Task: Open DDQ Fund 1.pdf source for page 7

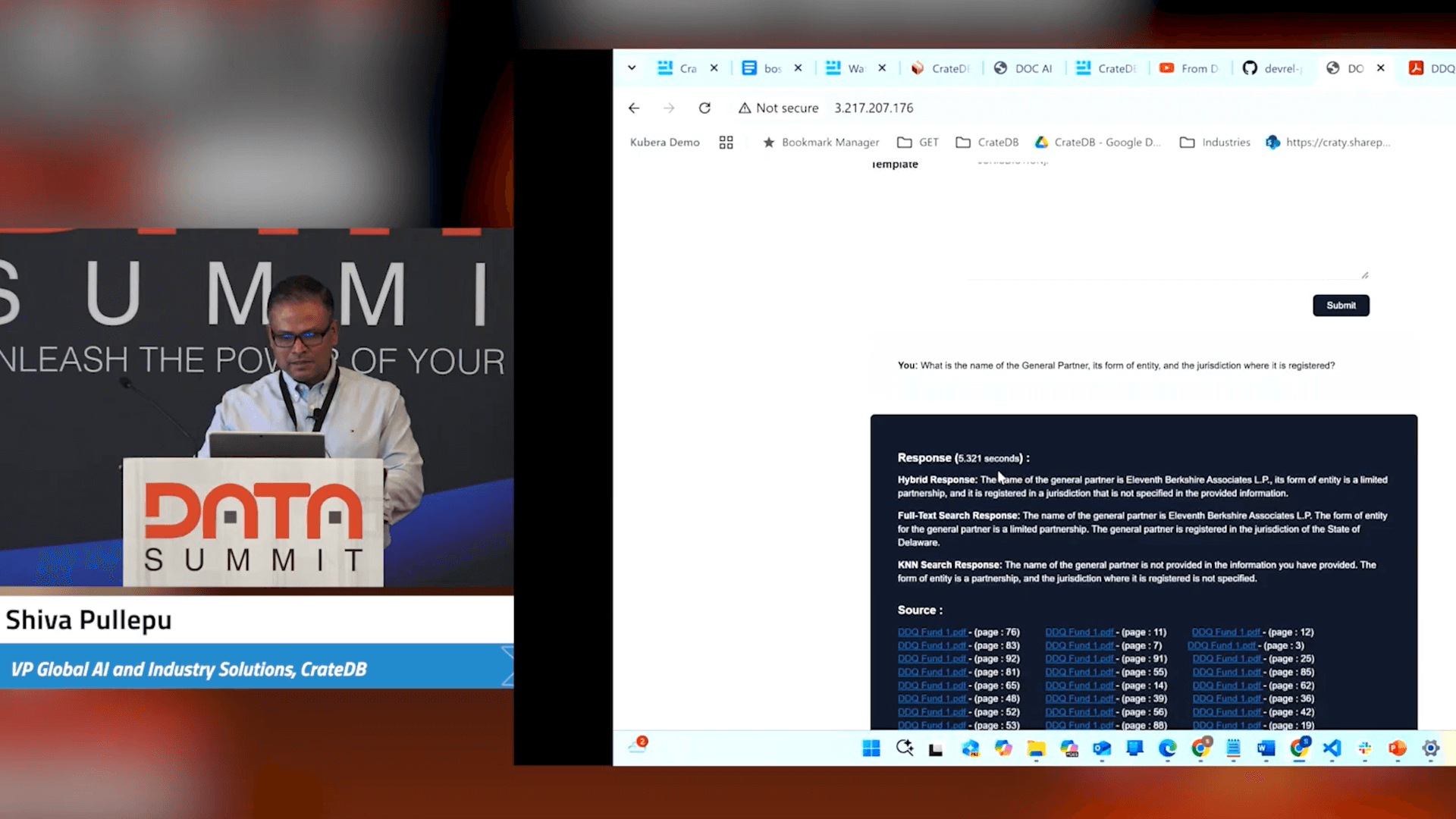Action: [x=1079, y=646]
